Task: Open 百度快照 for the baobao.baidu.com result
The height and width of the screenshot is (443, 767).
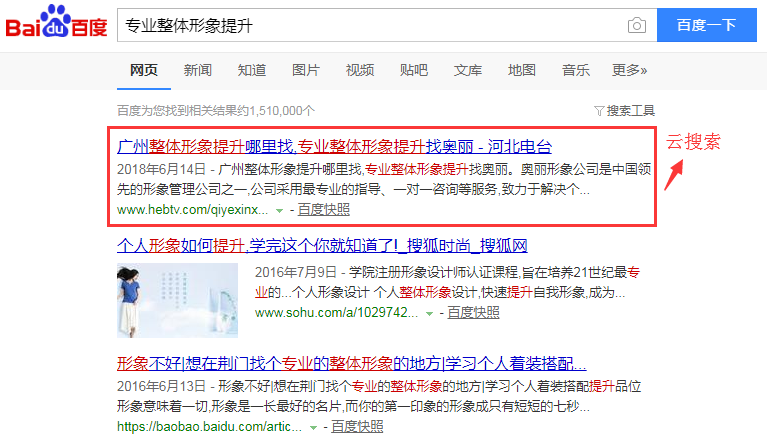Action: point(357,426)
